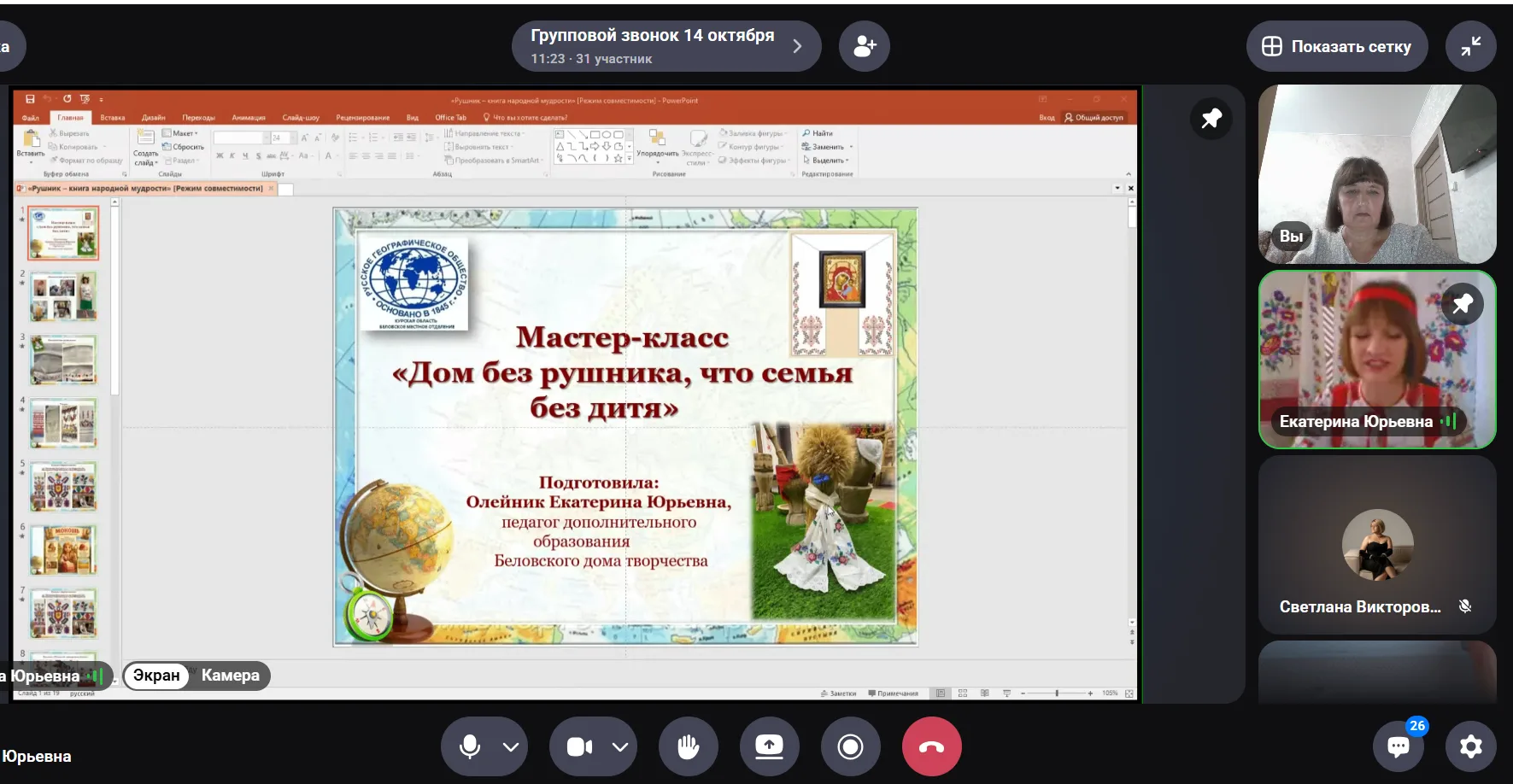Click start-from-beginning slideshow icon in quick access toolbar

85,99
